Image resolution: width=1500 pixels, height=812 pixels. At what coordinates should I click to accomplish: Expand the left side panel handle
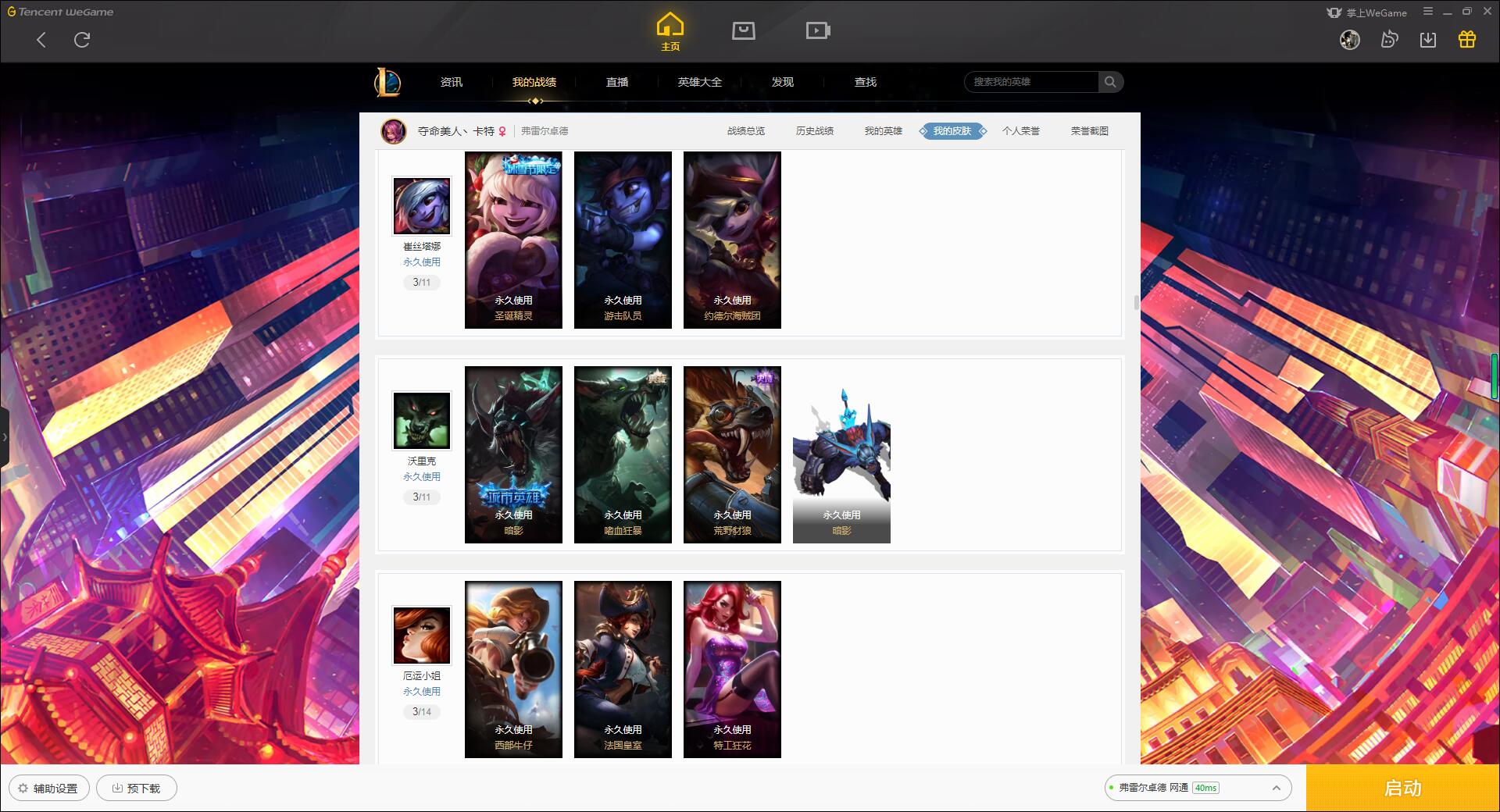tap(5, 437)
